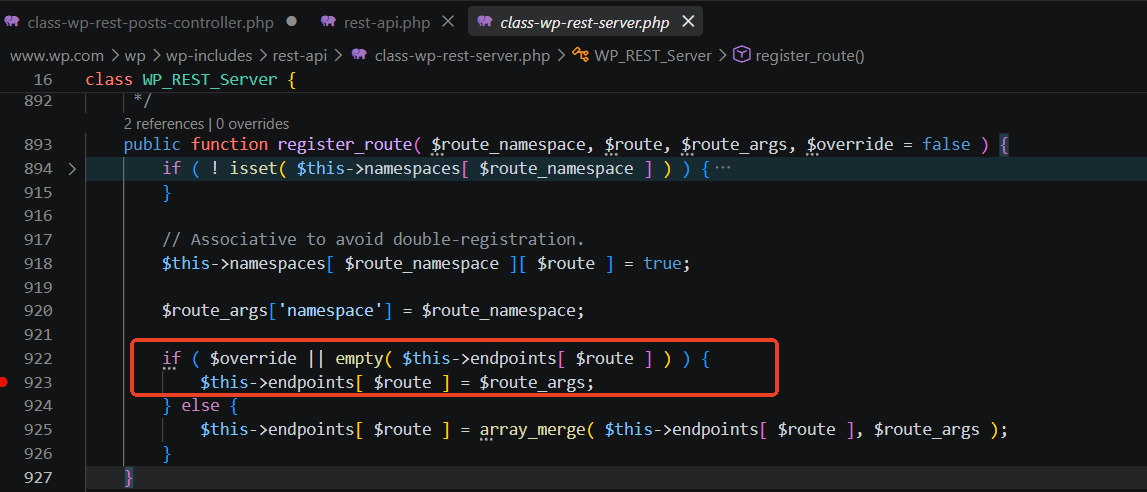The height and width of the screenshot is (492, 1147).
Task: Select the class-wp-rest-server.php tab
Action: [584, 23]
